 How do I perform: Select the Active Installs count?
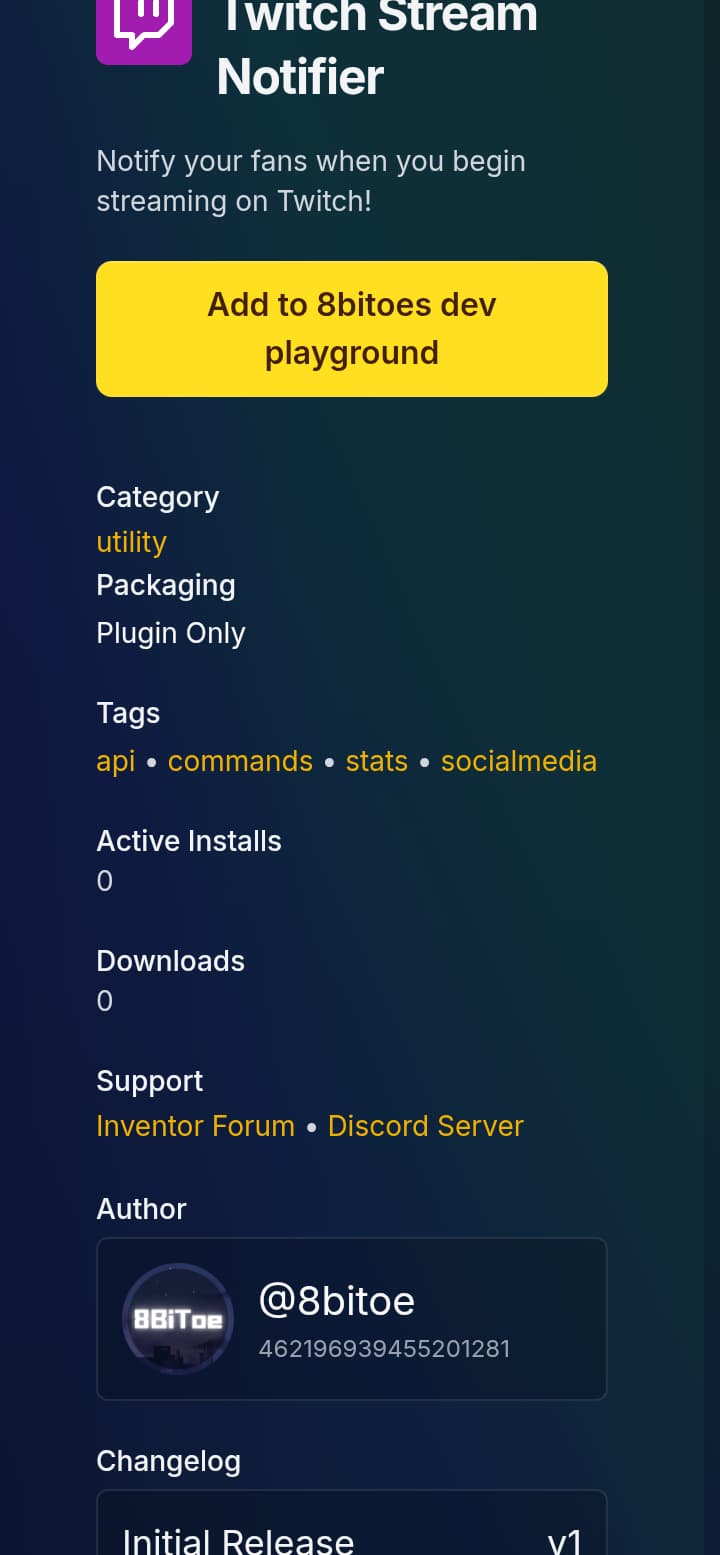tap(104, 881)
